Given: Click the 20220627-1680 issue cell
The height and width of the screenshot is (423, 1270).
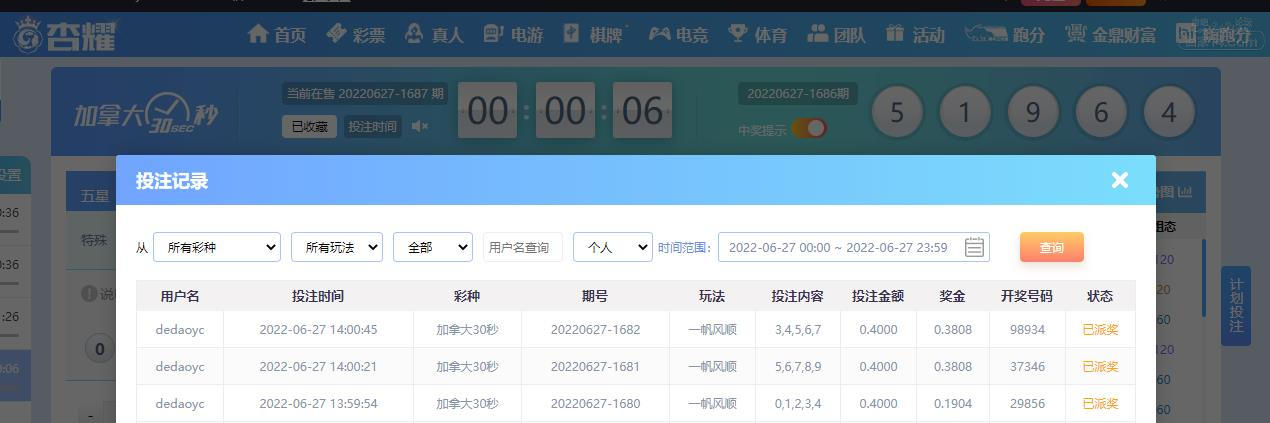Looking at the screenshot, I should click(595, 403).
